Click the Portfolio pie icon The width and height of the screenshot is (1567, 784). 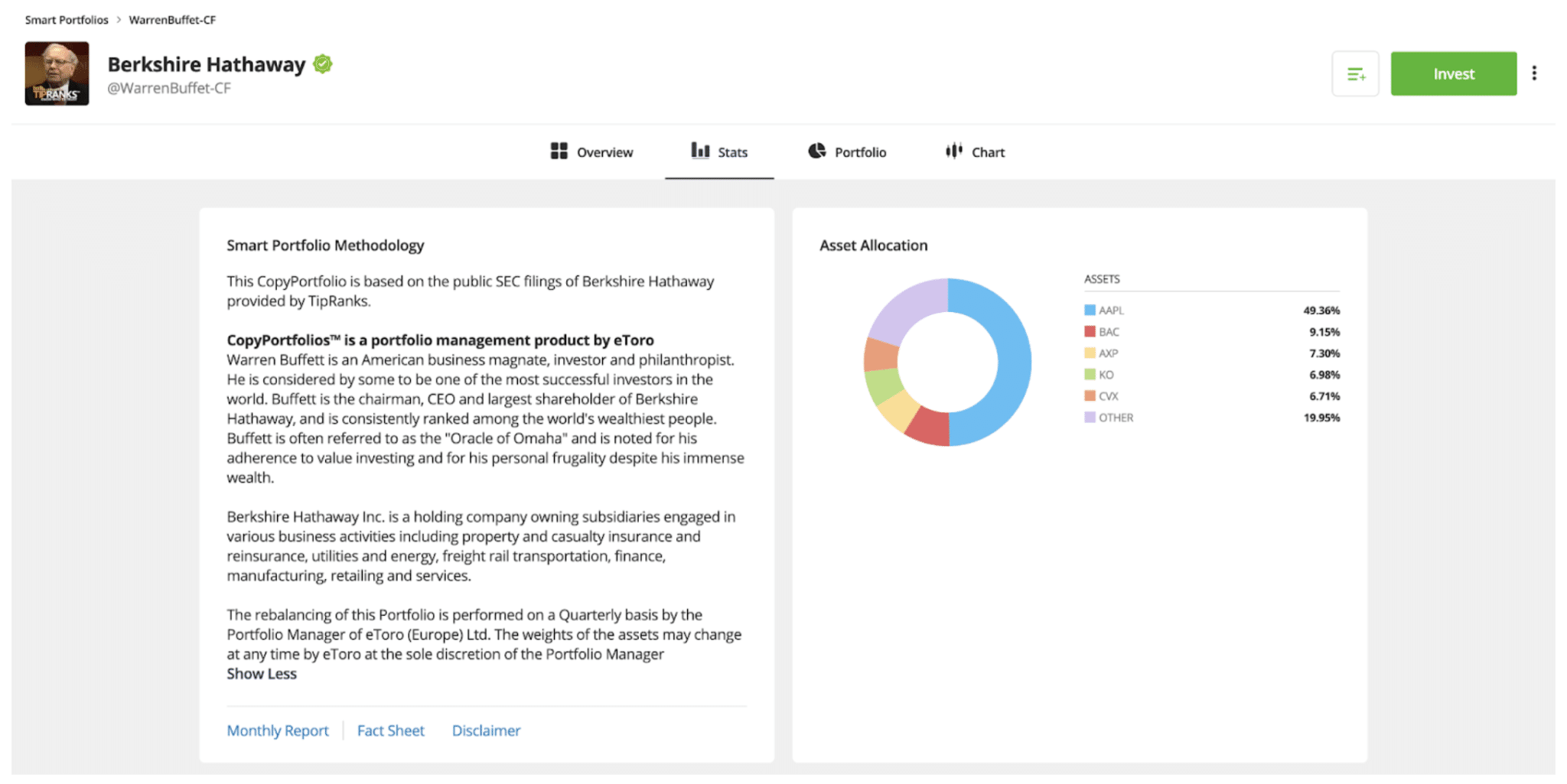(817, 151)
